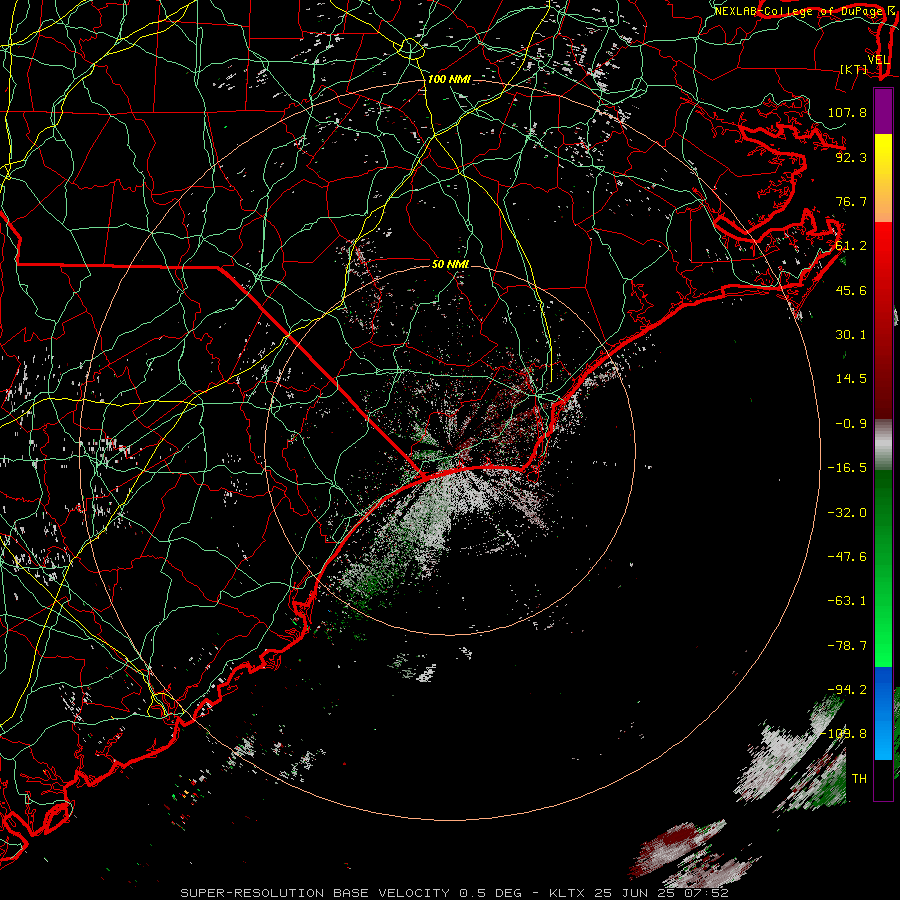Click the Super-Resolution Base Velocity KLTX caption
The width and height of the screenshot is (900, 900).
click(455, 893)
